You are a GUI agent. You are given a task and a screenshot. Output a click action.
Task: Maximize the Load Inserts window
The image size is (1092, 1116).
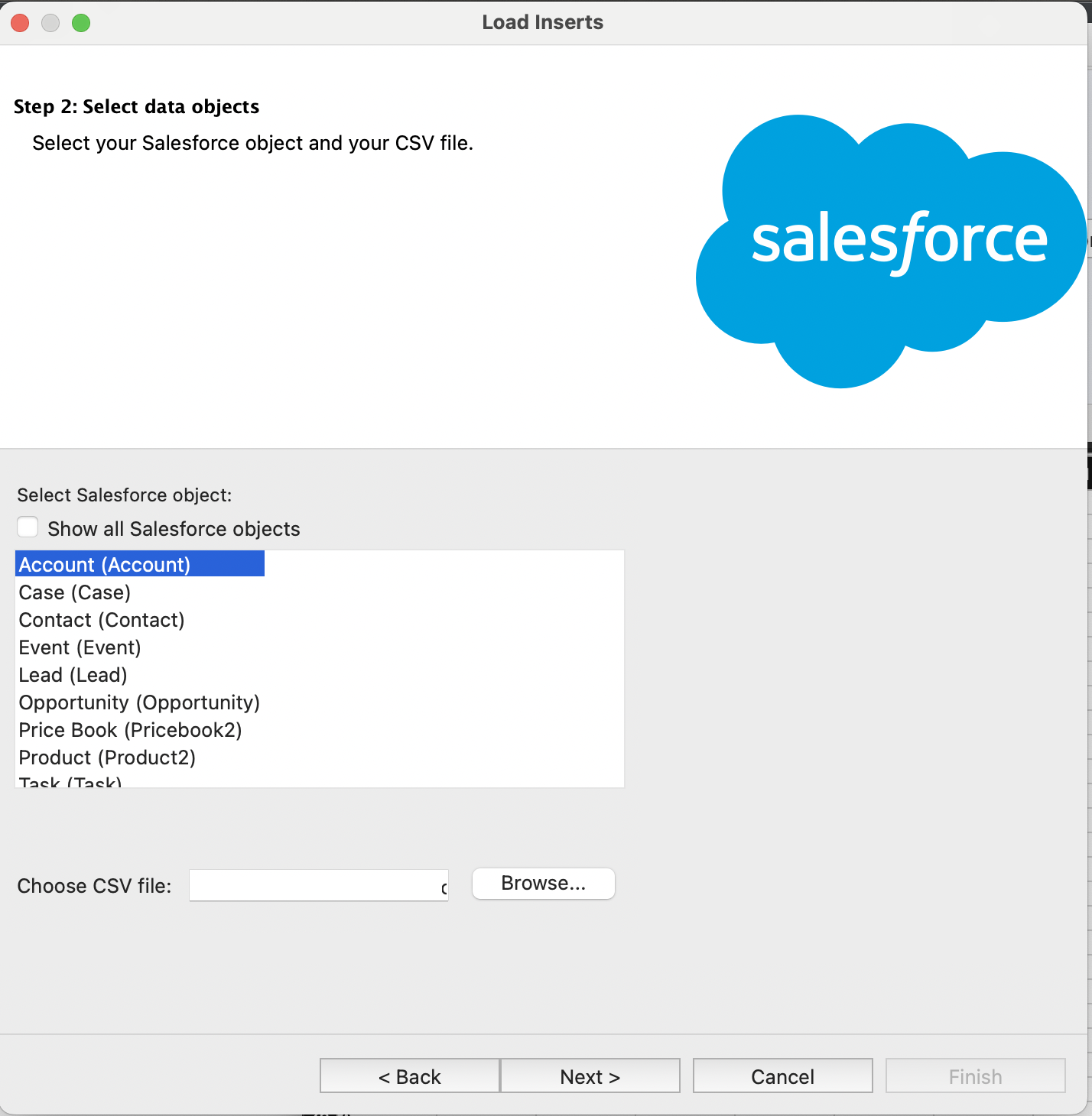click(81, 23)
